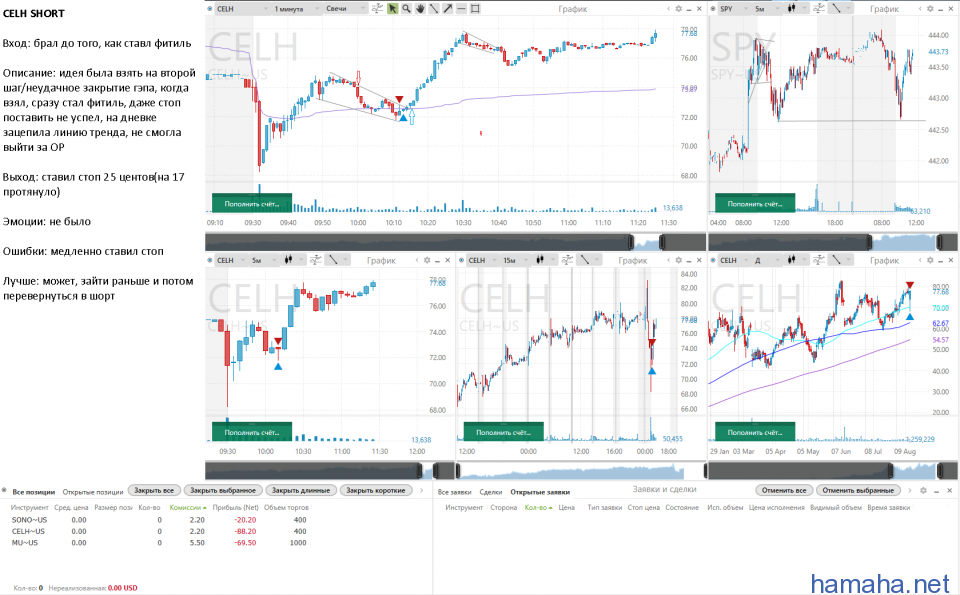This screenshot has height=595, width=960.
Task: Open settings gear of CELH daily chart
Action: pyautogui.click(x=930, y=260)
